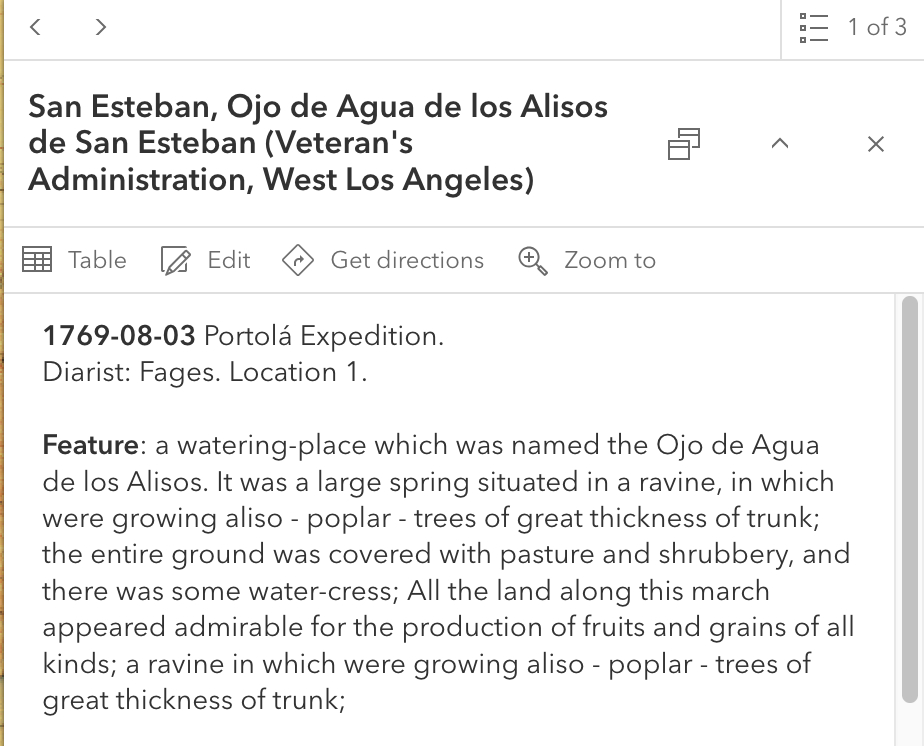Screen dimensions: 924x746
Task: Open the feature list menu icon
Action: pyautogui.click(x=814, y=28)
